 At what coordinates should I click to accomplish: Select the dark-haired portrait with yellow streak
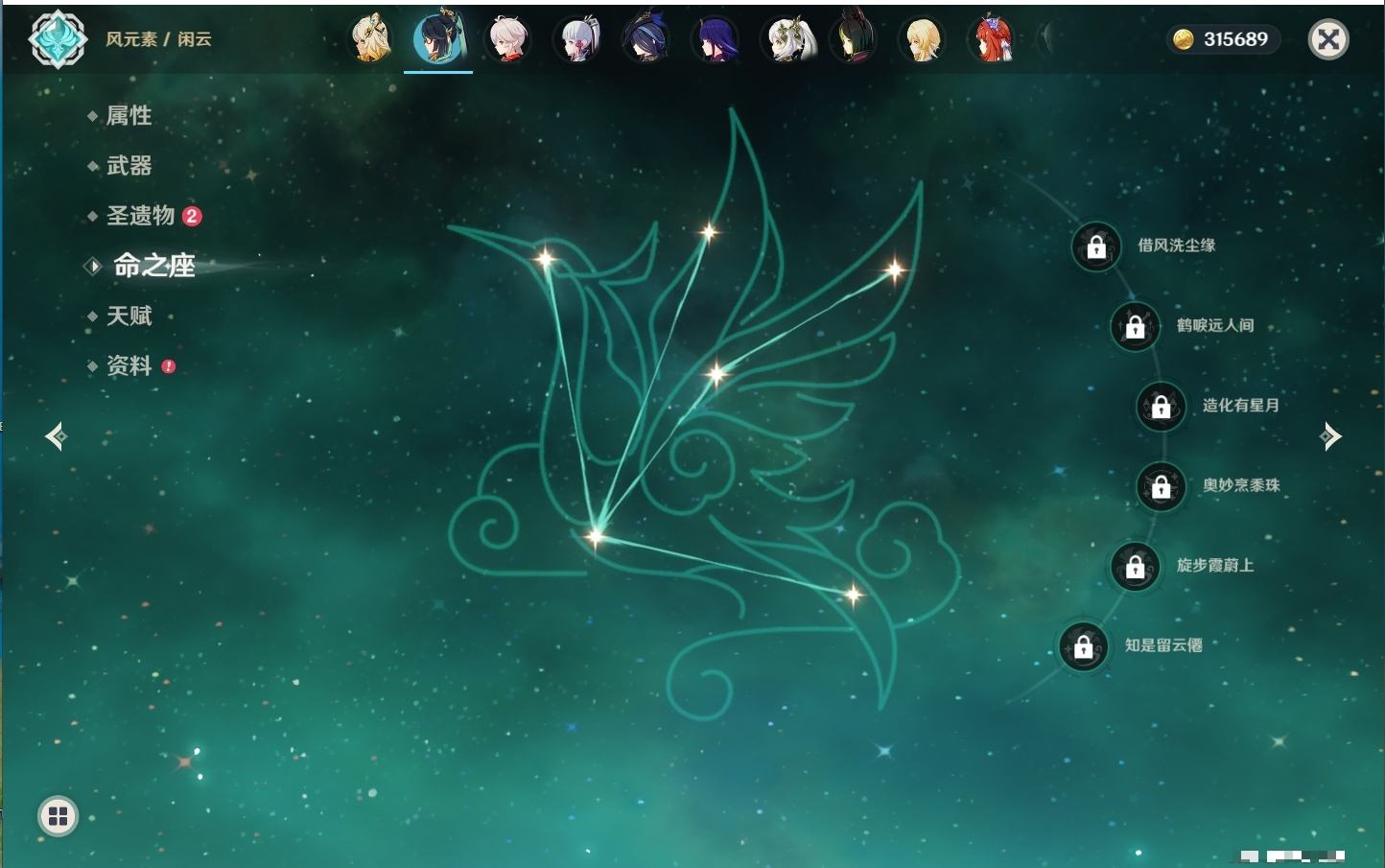pos(853,39)
